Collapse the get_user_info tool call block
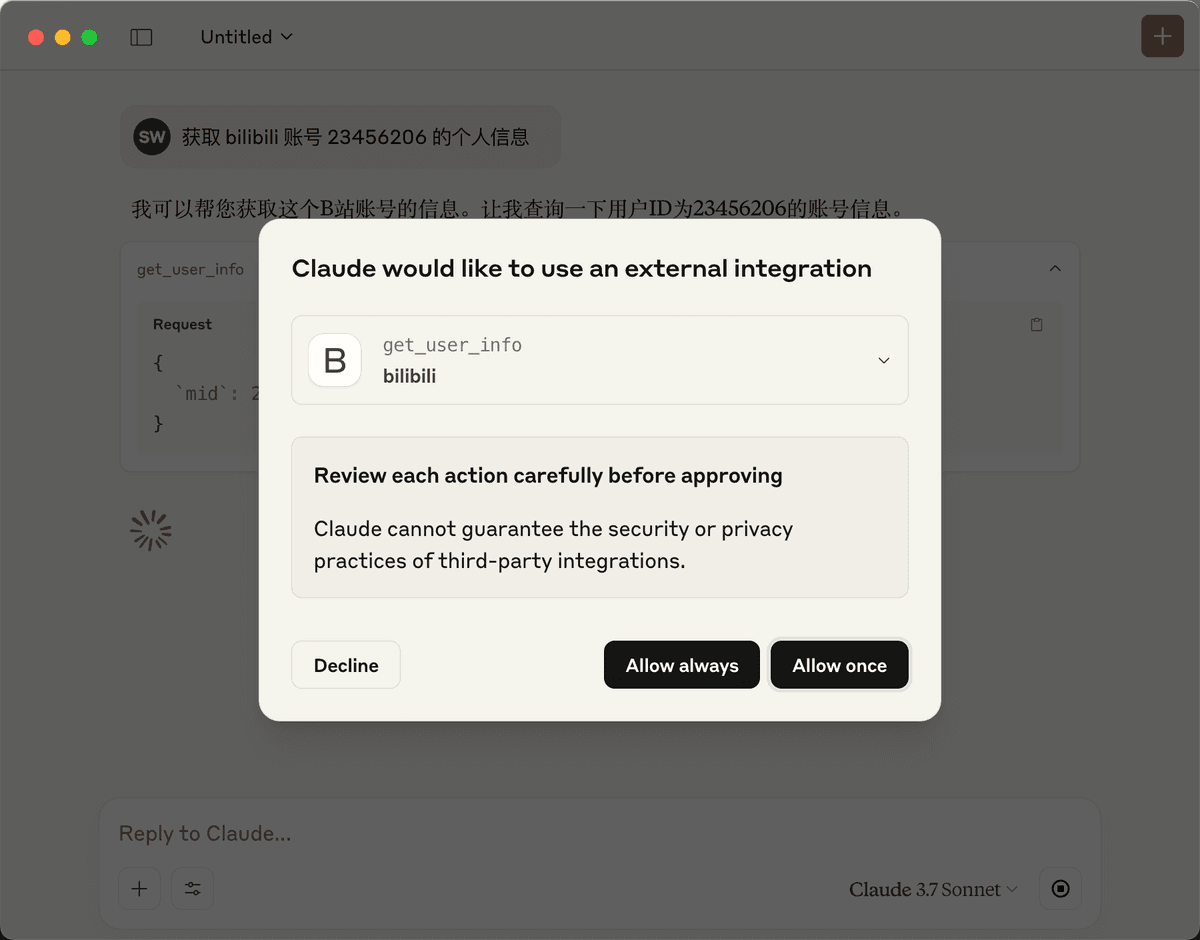This screenshot has height=940, width=1200. 1055,269
